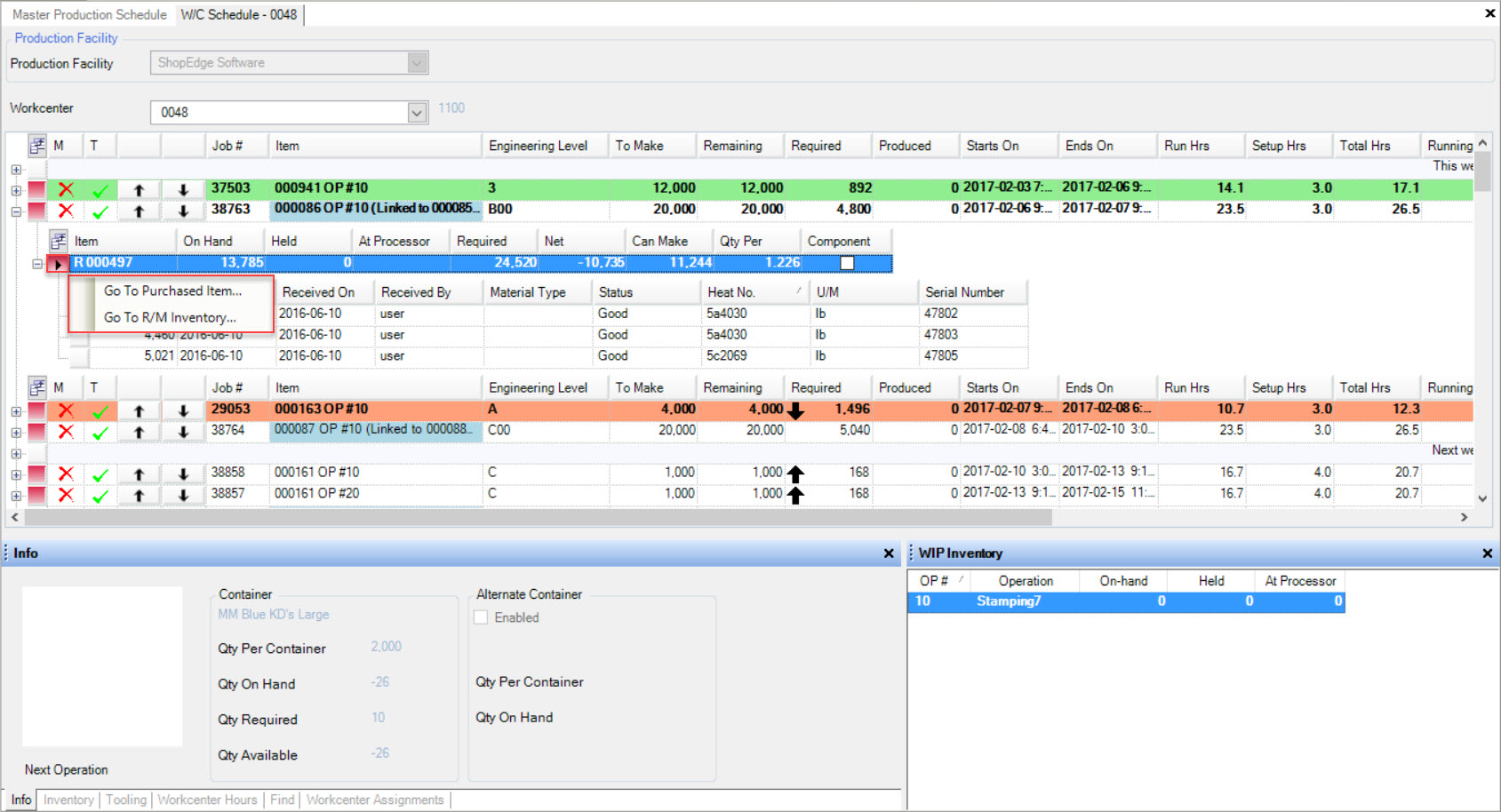Open the Workcenter Assignments tab
1501x812 pixels.
375,800
